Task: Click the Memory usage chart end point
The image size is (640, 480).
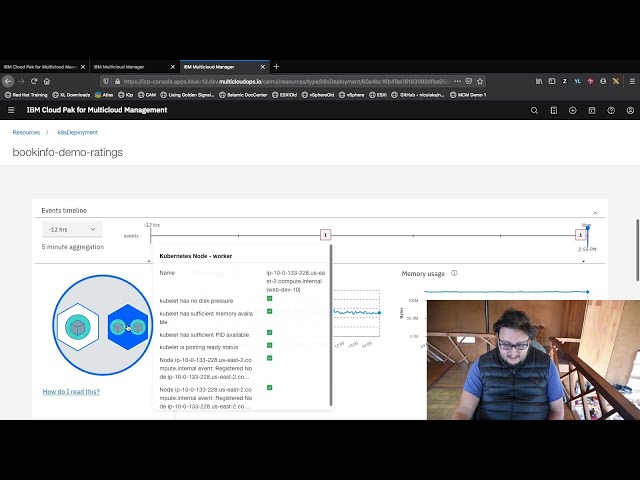Action: pos(588,292)
